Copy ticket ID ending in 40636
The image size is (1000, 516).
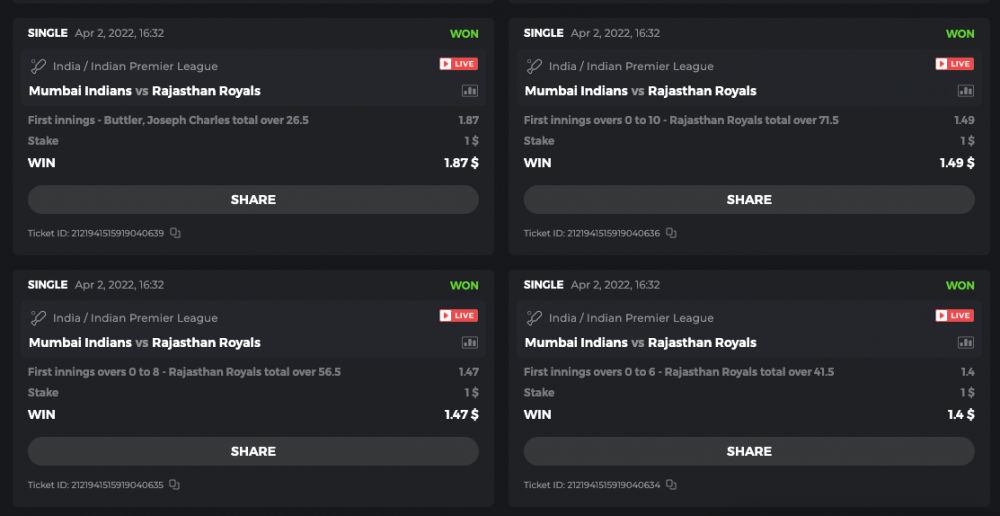click(x=671, y=233)
